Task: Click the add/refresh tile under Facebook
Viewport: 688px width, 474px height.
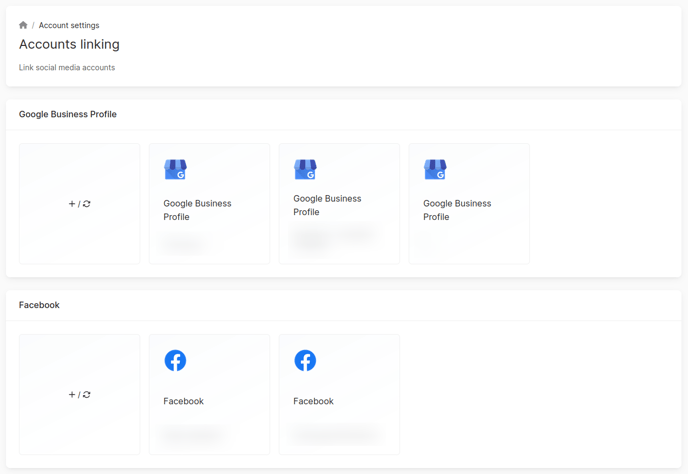Action: click(x=79, y=395)
